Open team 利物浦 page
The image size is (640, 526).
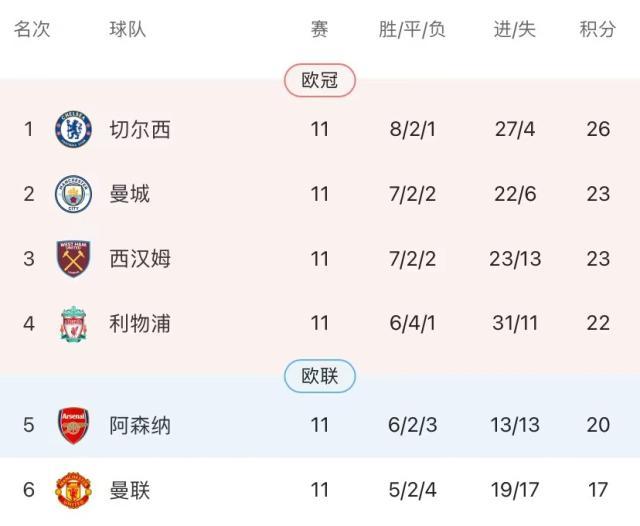(x=140, y=324)
